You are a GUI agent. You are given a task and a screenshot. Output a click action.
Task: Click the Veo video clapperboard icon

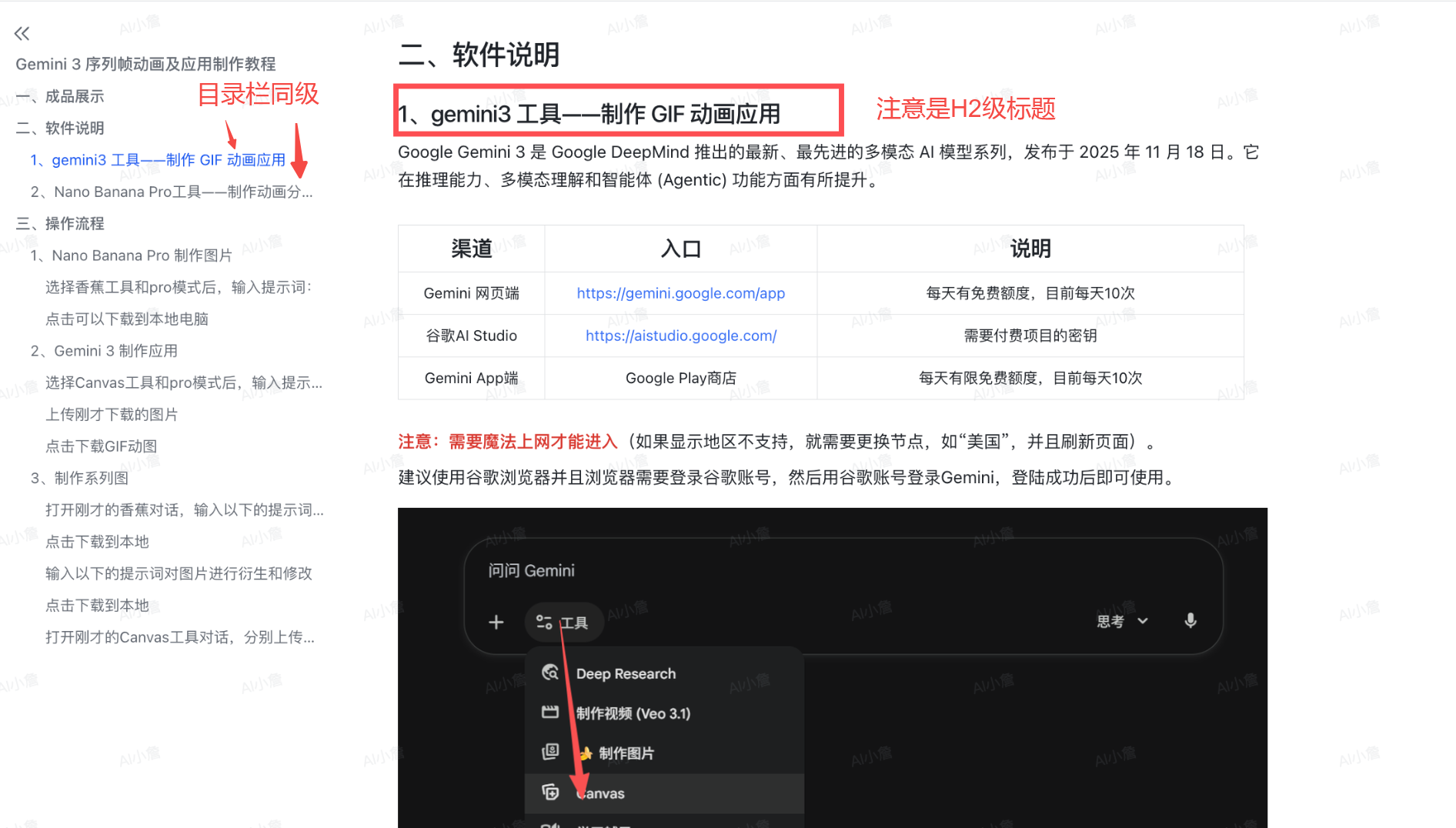550,713
